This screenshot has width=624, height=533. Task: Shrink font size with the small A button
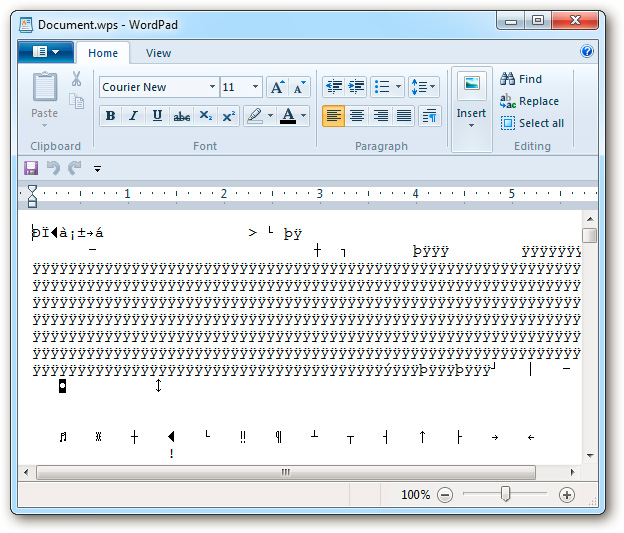(x=299, y=87)
